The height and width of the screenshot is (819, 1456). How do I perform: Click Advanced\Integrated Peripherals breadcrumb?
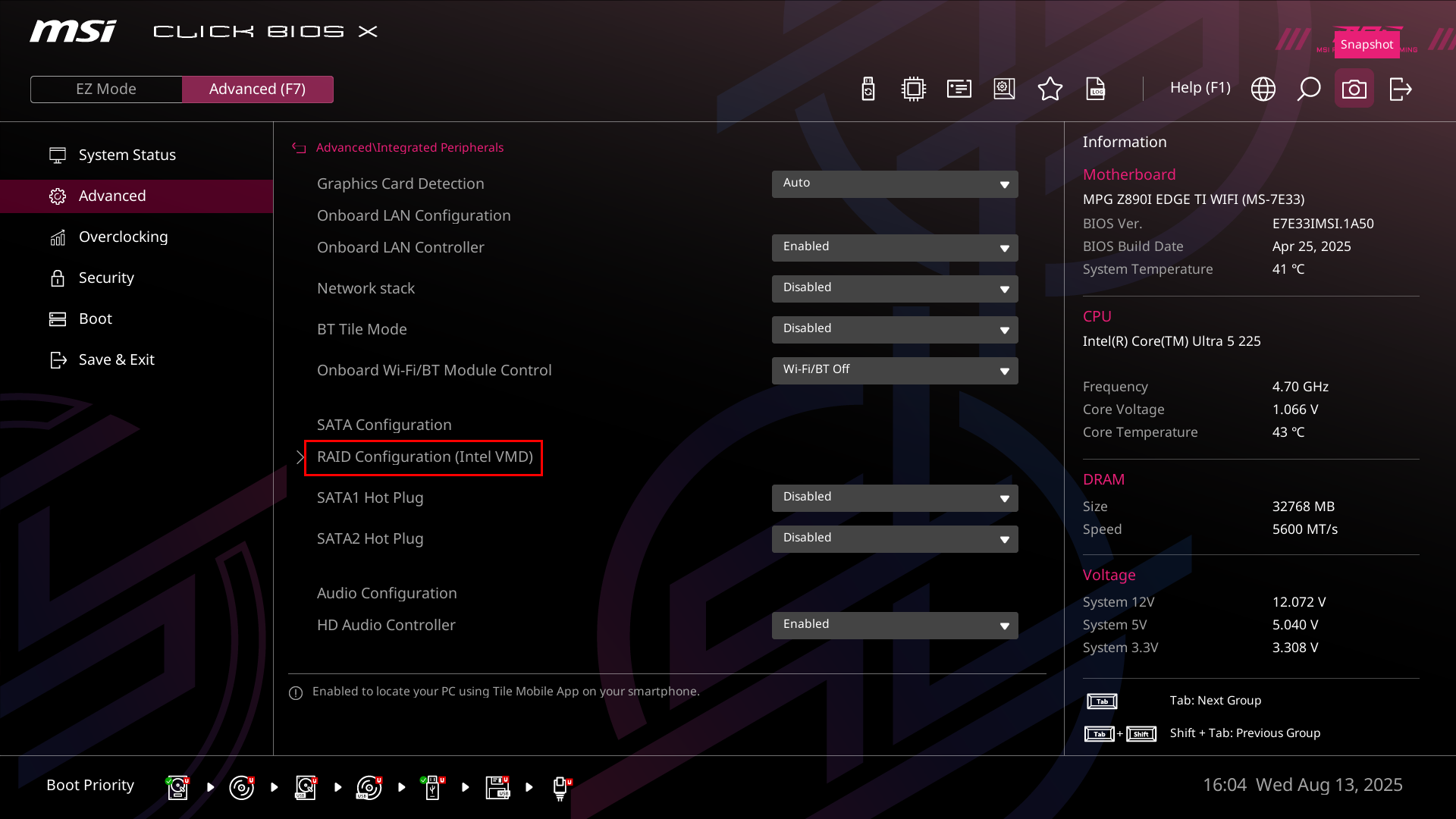coord(409,148)
